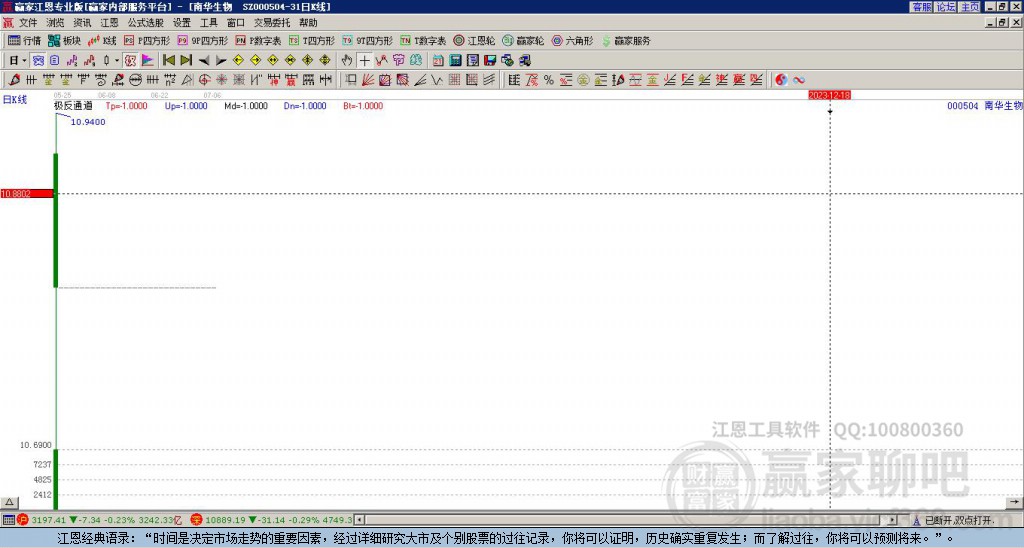
Task: Open the 行情 market quotes view
Action: 24,40
